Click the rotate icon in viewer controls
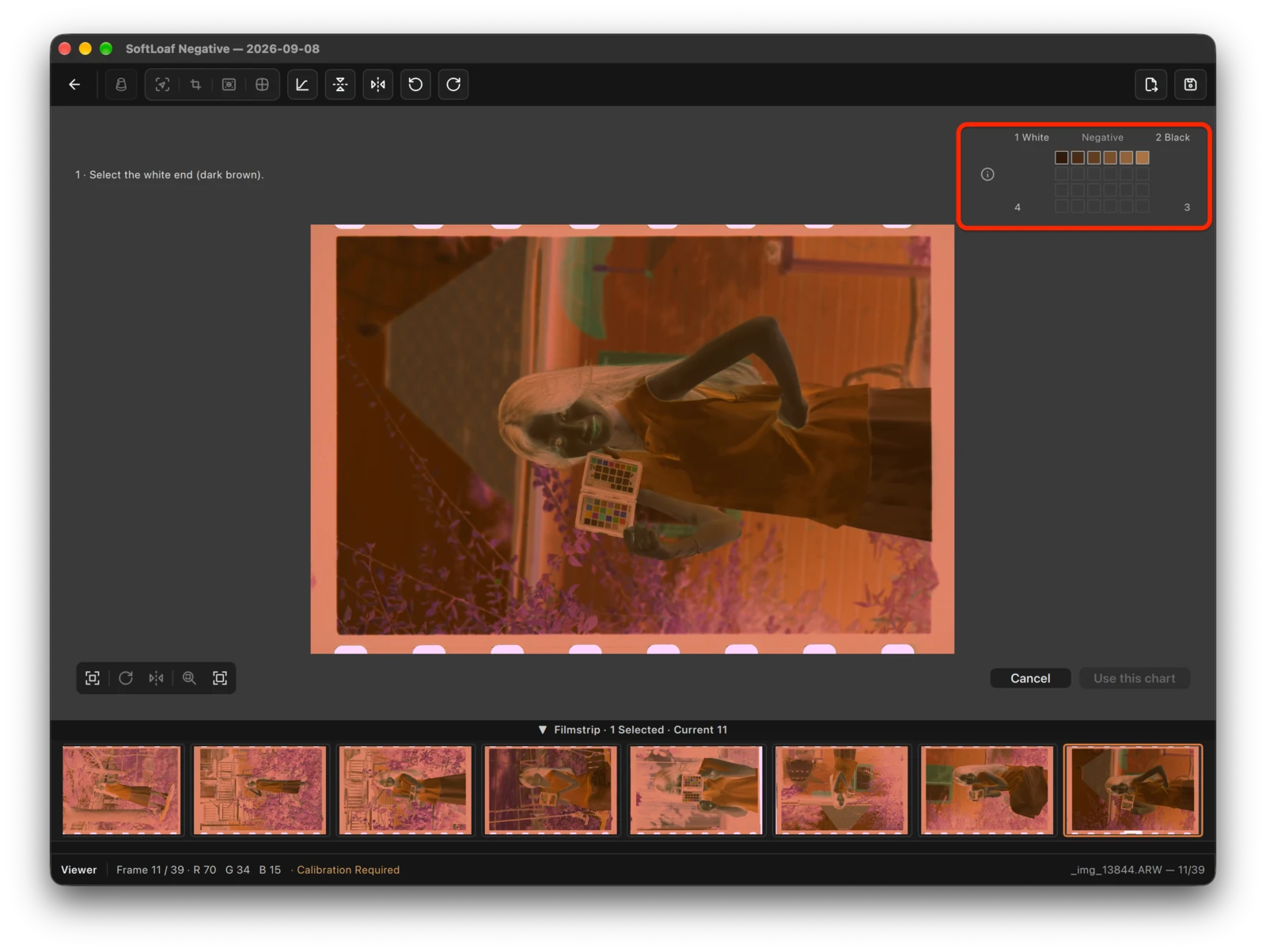 pos(126,678)
